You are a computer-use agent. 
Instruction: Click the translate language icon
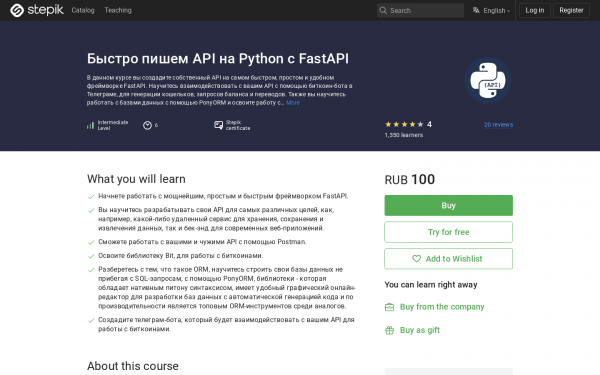click(x=476, y=10)
